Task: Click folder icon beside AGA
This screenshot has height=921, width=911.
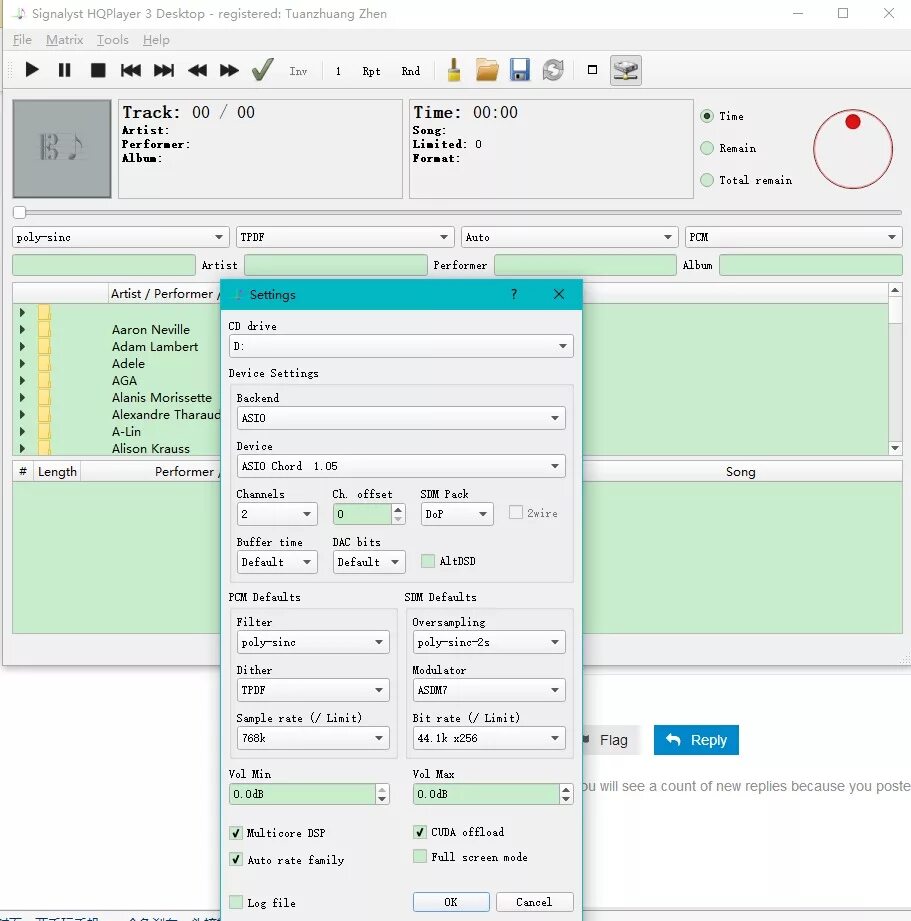Action: coord(44,381)
